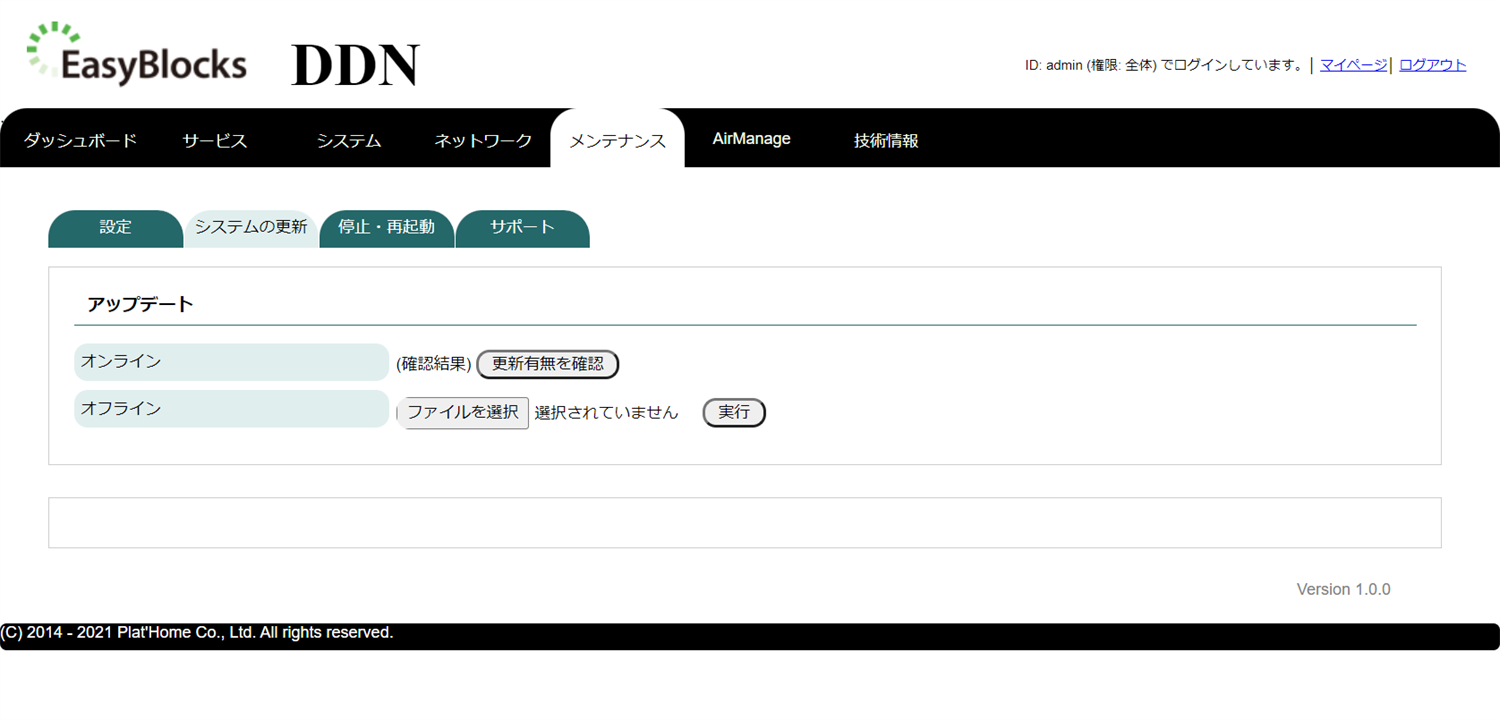Select the メンテナンス menu
Viewport: 1500px width, 720px height.
617,140
